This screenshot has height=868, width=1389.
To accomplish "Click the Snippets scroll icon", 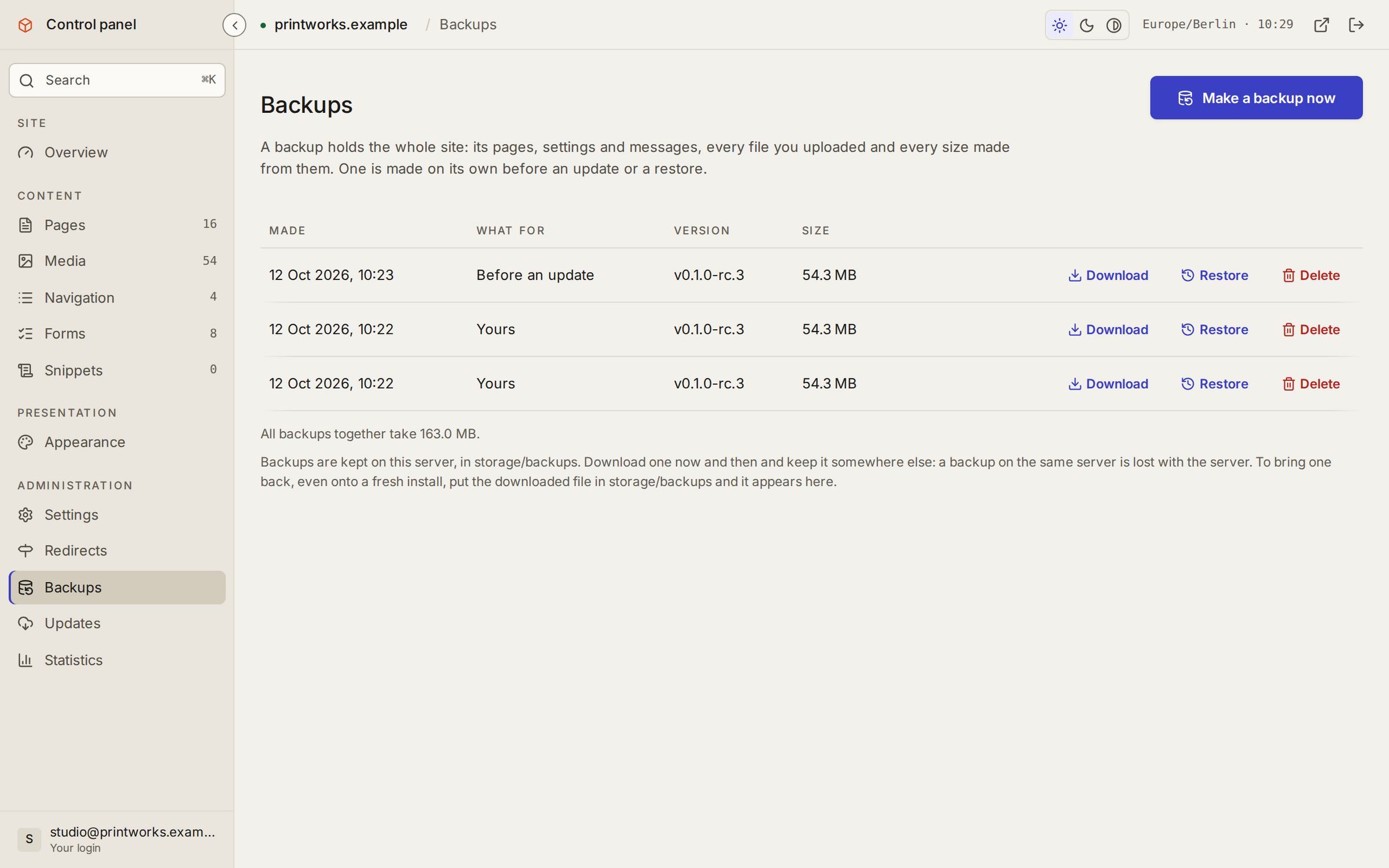I will tap(25, 370).
